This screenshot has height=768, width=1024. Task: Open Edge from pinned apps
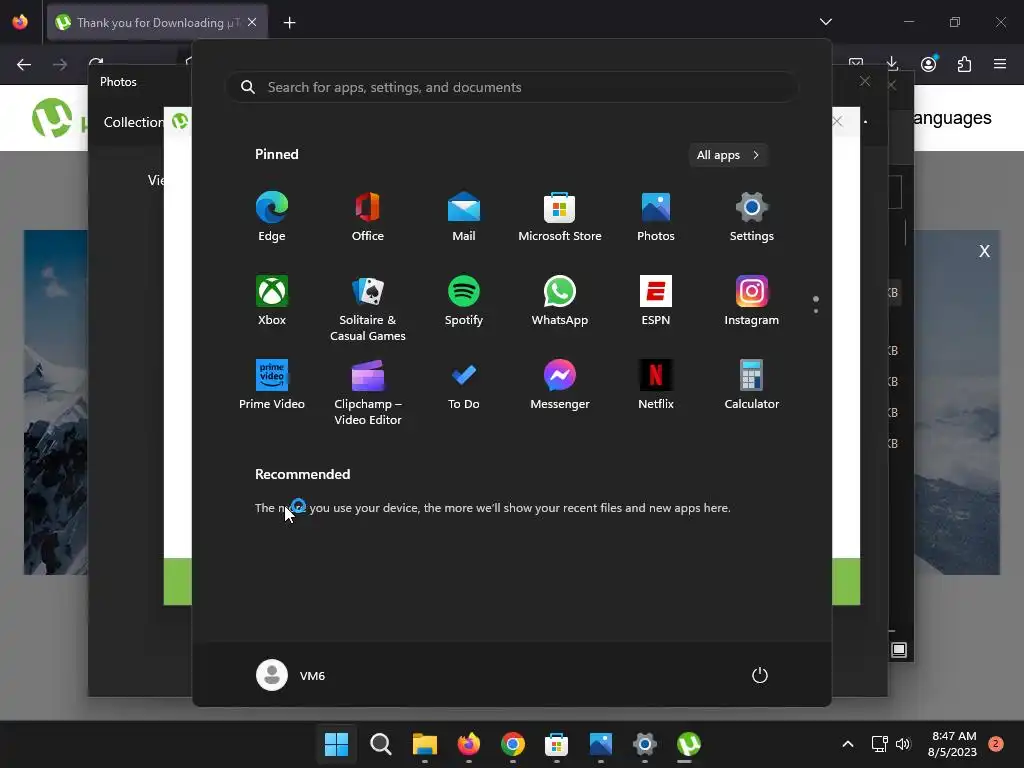click(x=272, y=217)
